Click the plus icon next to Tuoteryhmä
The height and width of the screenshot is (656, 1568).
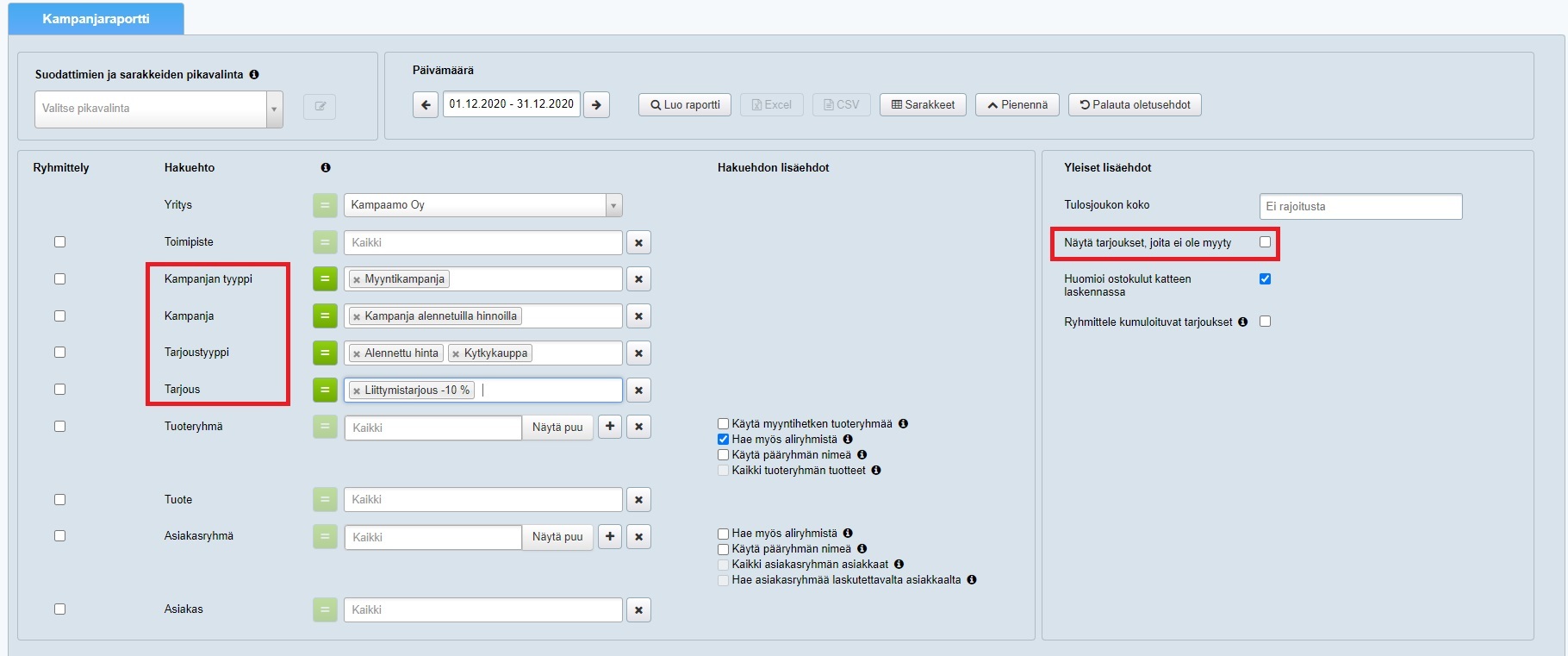point(610,427)
